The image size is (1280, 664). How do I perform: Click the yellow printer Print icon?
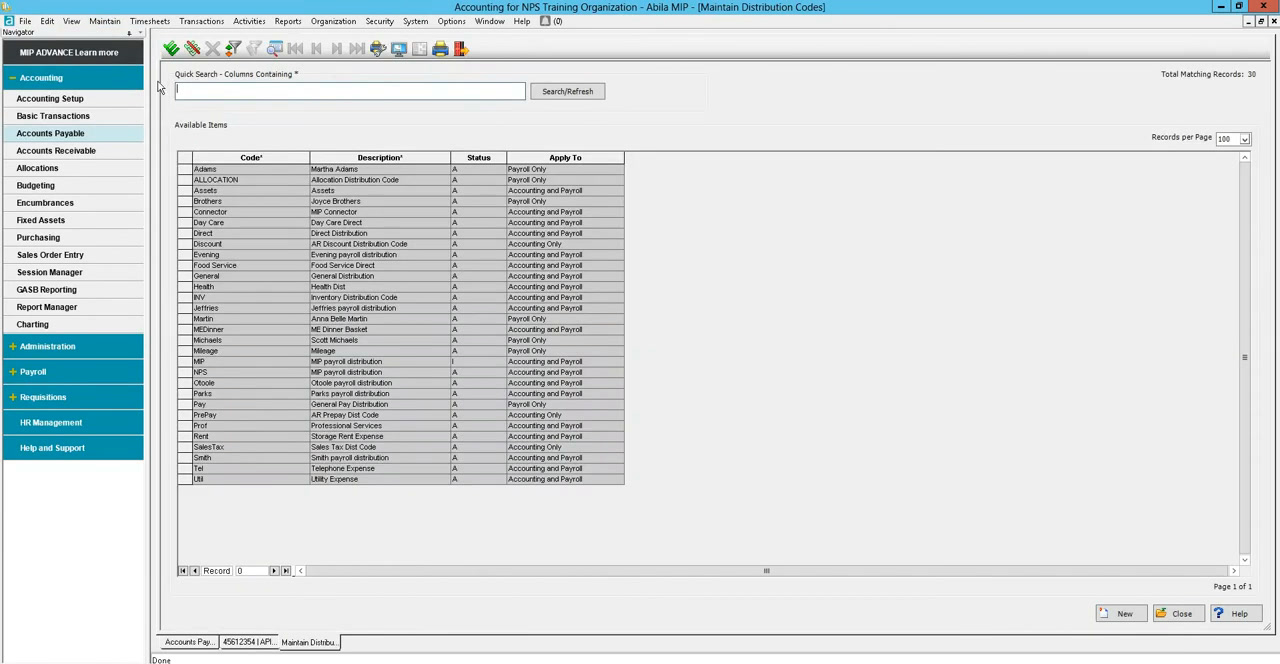pos(440,48)
